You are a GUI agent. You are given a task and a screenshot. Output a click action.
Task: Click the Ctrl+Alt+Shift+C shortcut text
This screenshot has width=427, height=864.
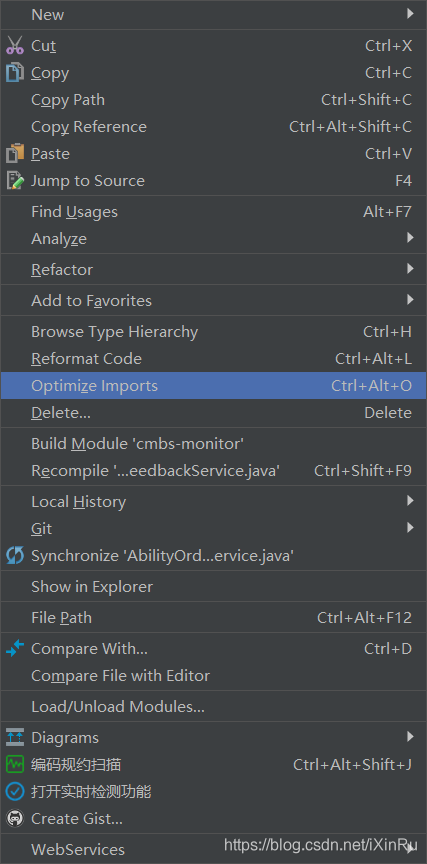[x=350, y=127]
